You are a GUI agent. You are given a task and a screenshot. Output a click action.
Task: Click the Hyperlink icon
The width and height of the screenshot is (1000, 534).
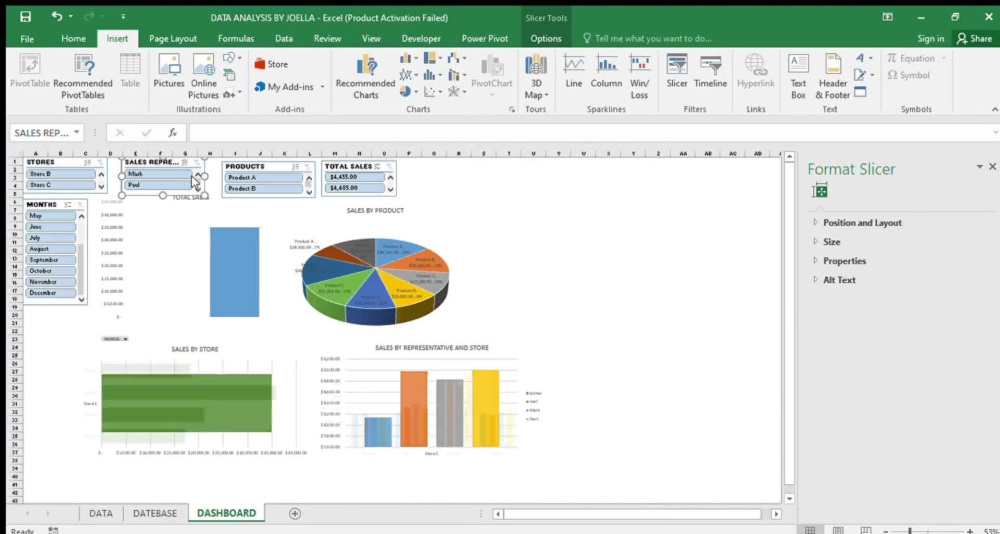click(x=756, y=71)
